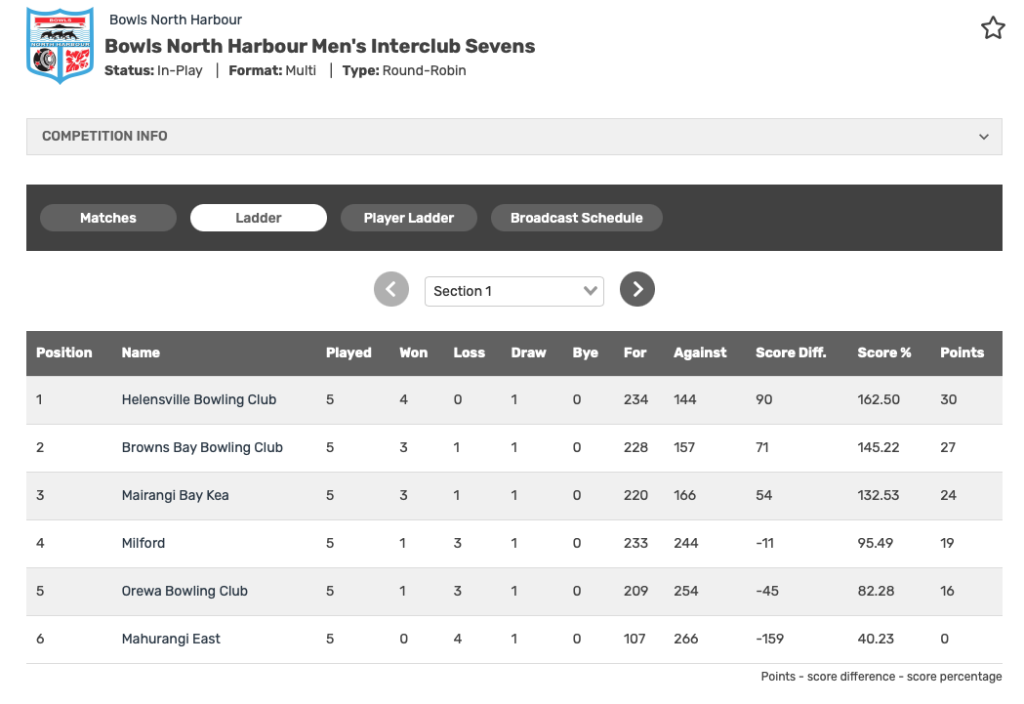Click the ladder sorting footnote text
The height and width of the screenshot is (704, 1024).
click(881, 677)
